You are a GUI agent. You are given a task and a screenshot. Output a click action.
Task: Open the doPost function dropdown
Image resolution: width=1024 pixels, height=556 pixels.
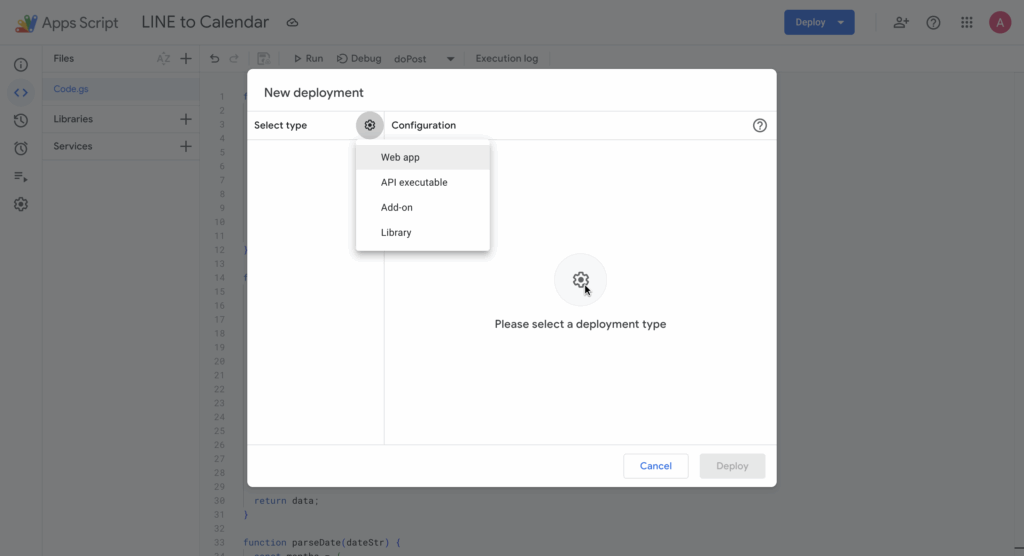pos(424,59)
